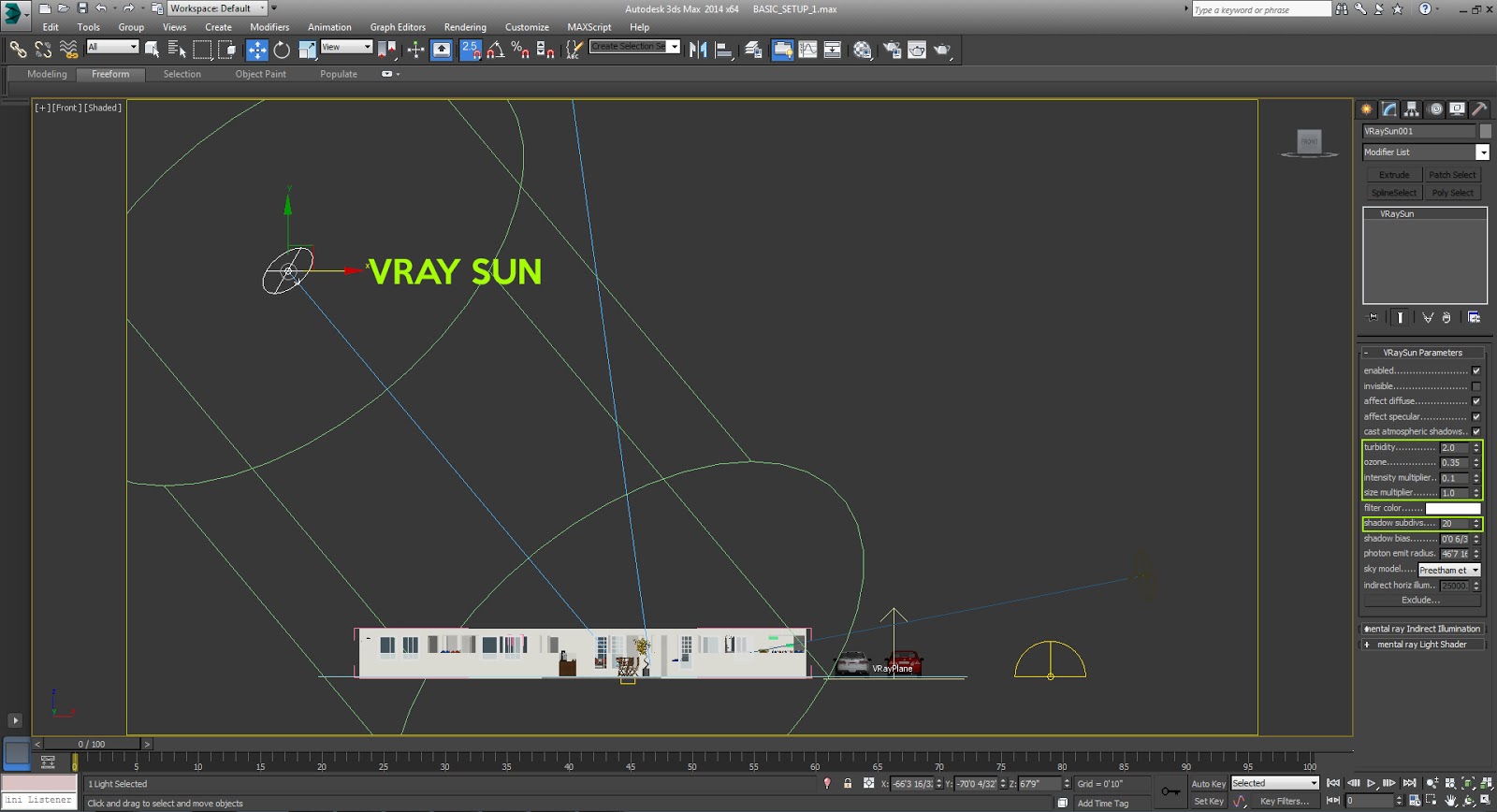Toggle the Selection Lock padlock
Viewport: 1497px width, 812px height.
(x=848, y=784)
